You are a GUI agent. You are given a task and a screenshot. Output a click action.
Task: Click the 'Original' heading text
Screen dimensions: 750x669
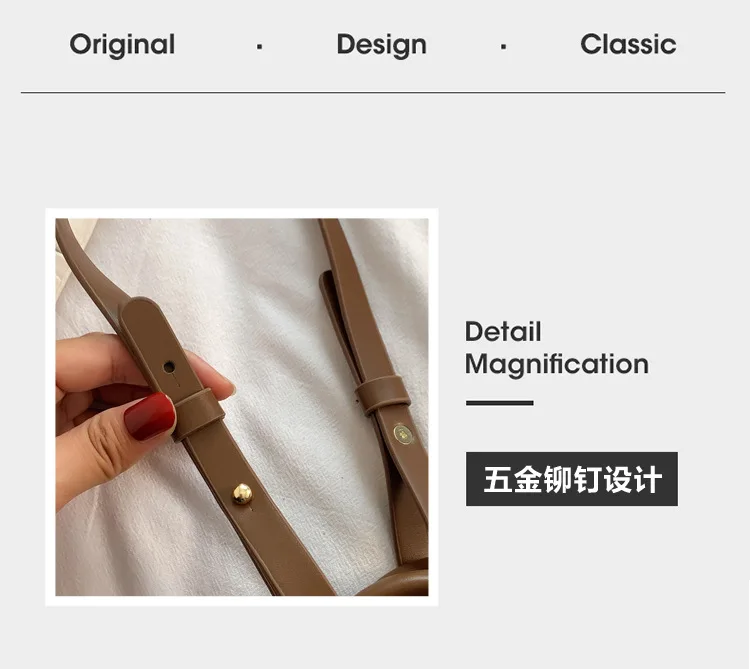122,45
